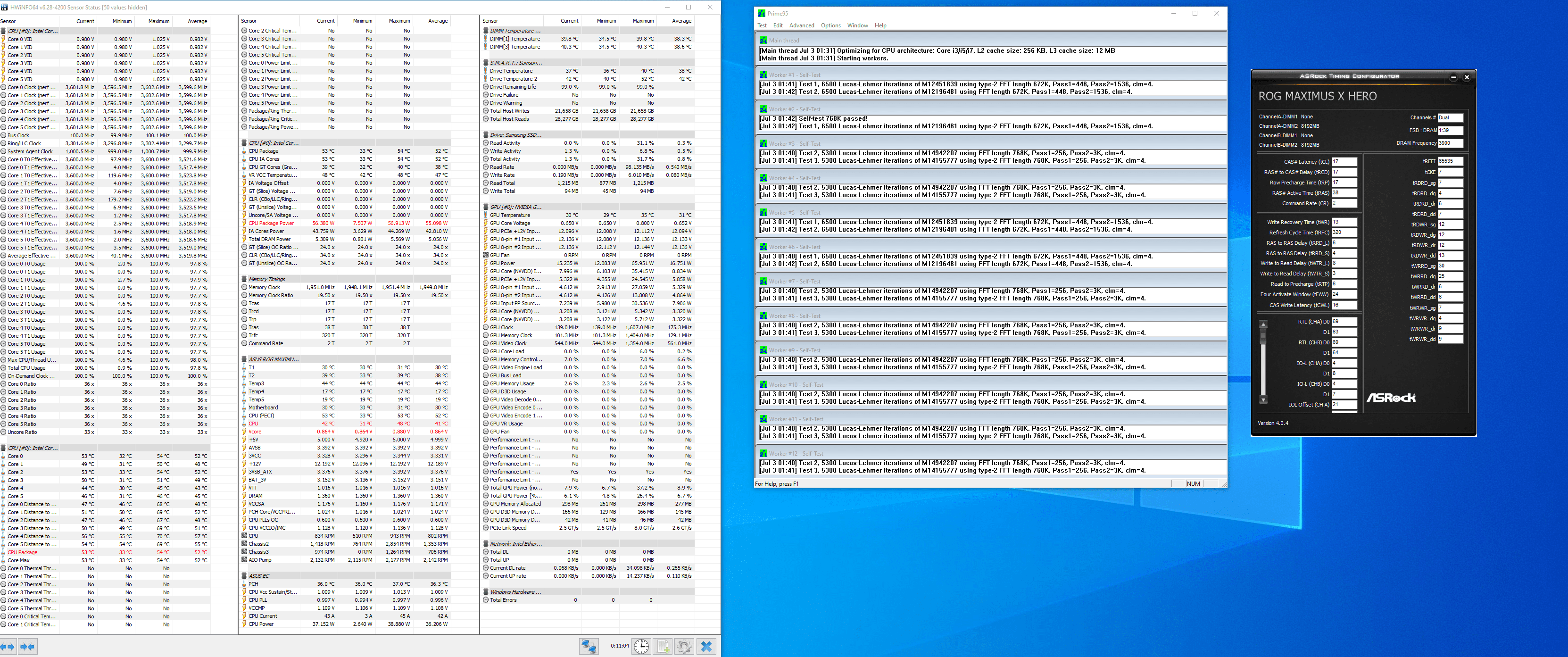The height and width of the screenshot is (657, 1568).
Task: Select the red Vcore sensor row
Action: [x=346, y=432]
